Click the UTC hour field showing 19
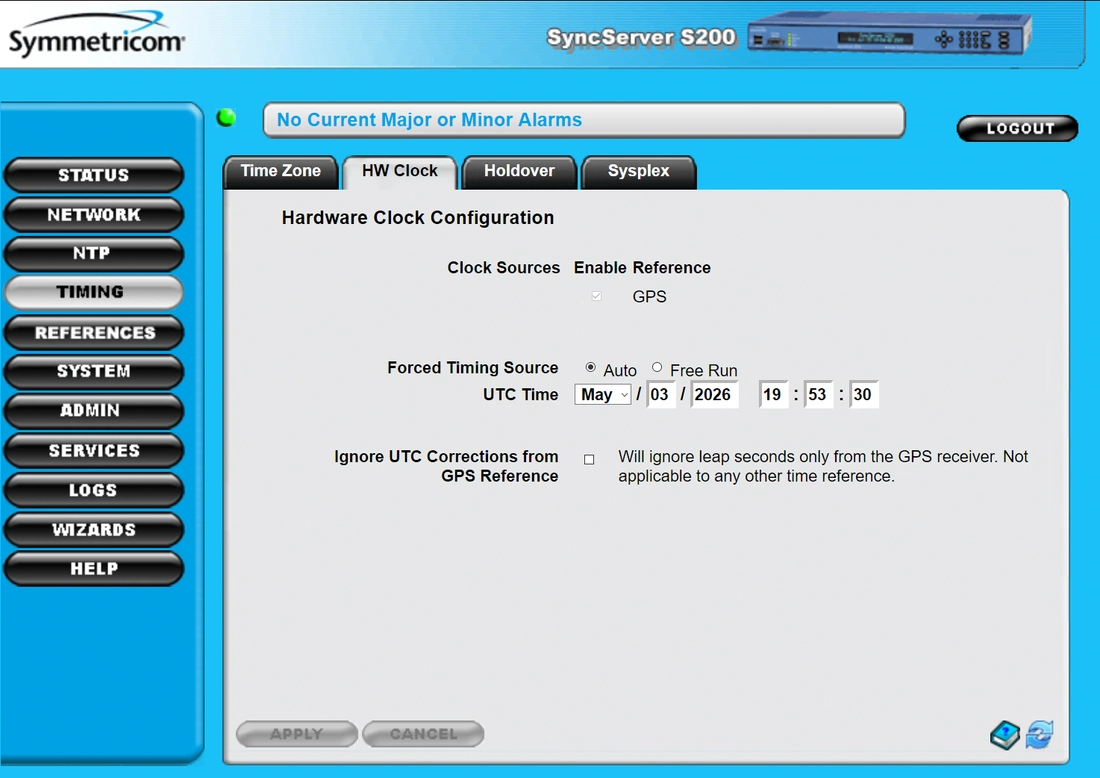Screen dimensions: 1100x778 pos(774,394)
